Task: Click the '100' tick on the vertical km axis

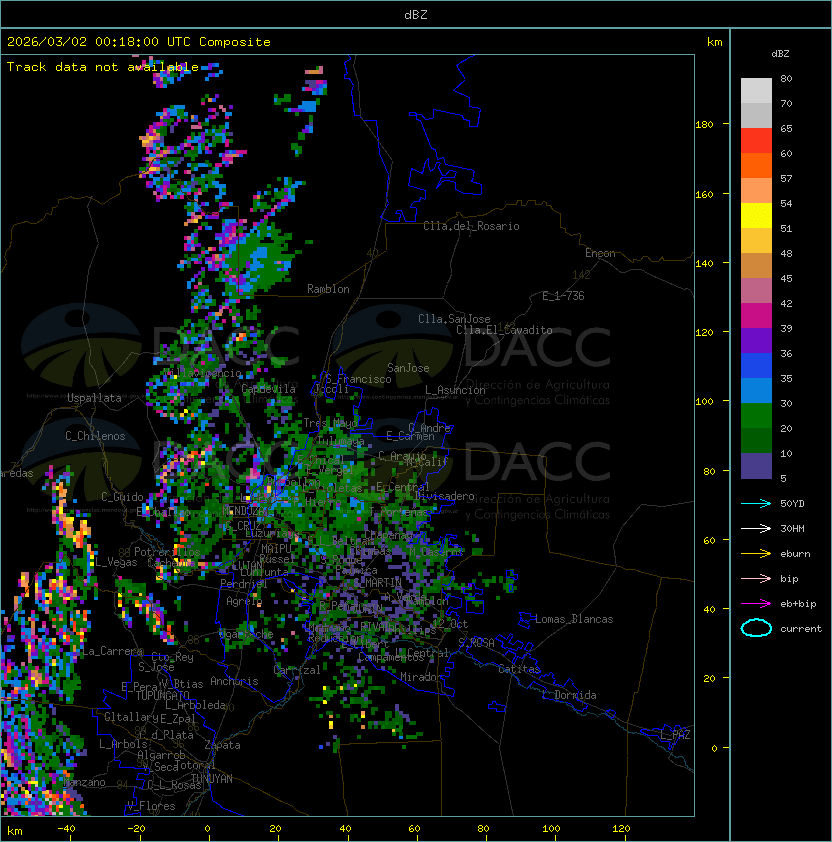Action: tap(704, 402)
